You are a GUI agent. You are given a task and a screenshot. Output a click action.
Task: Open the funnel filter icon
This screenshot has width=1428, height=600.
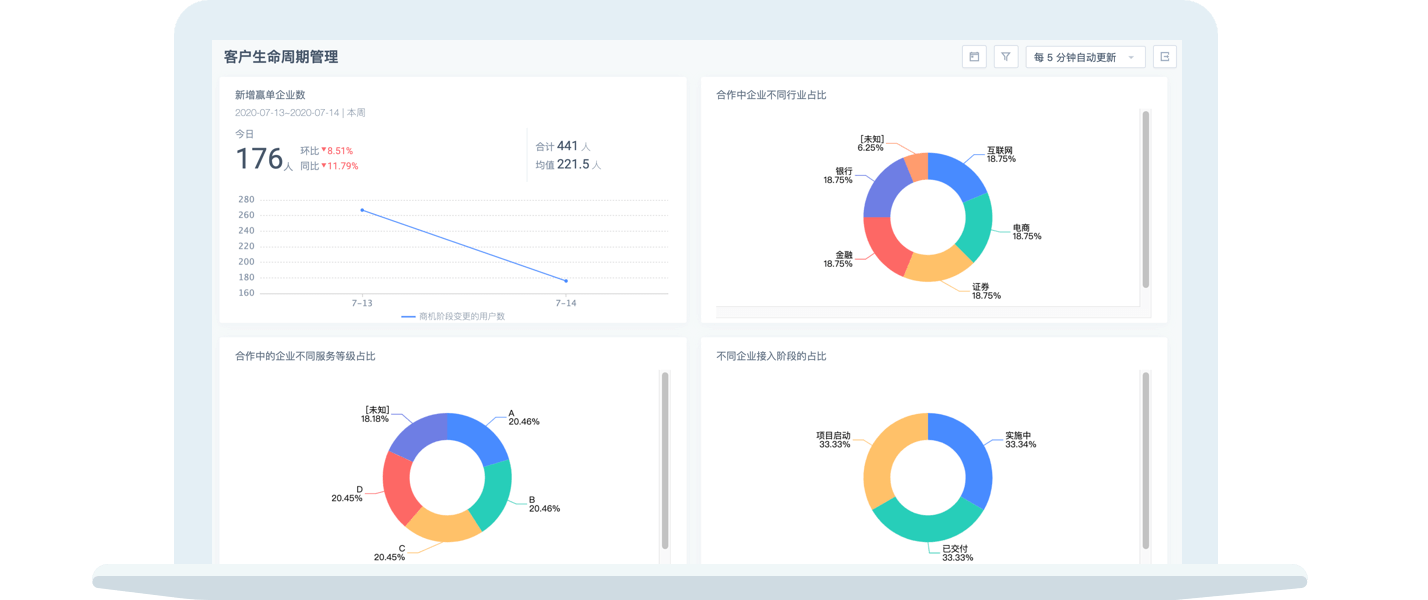point(1005,57)
